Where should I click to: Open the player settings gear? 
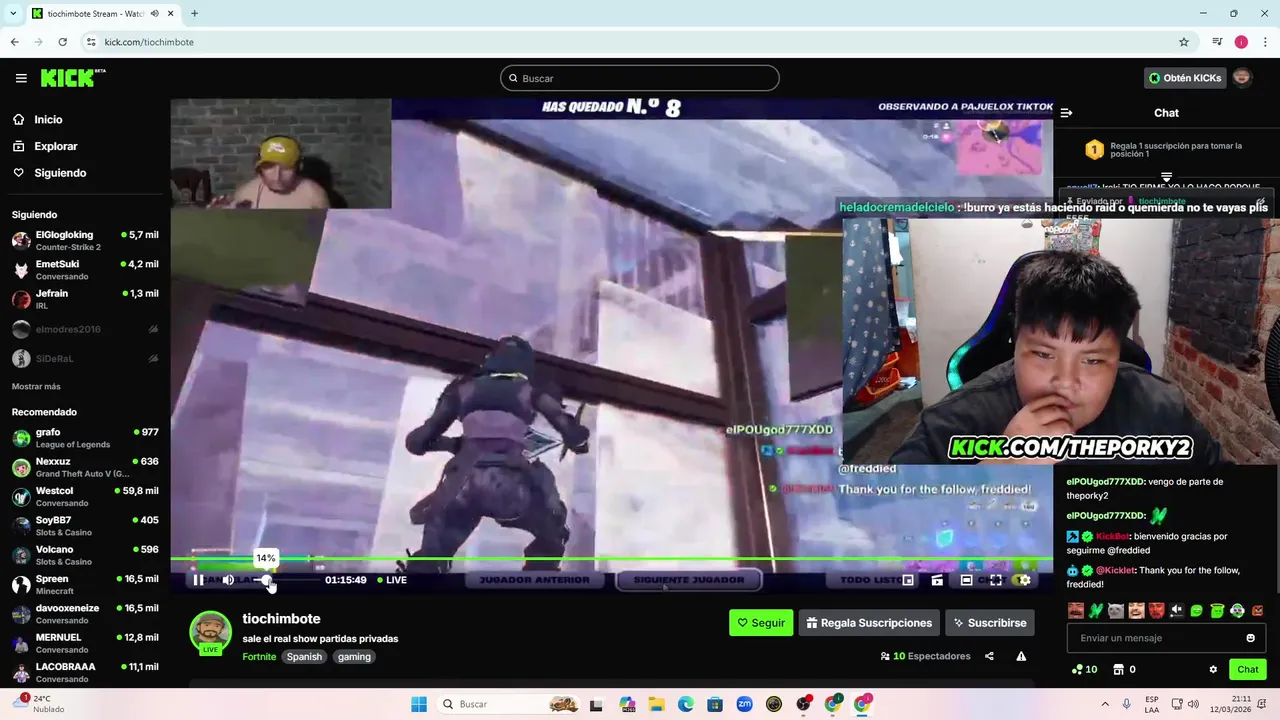pos(1024,580)
